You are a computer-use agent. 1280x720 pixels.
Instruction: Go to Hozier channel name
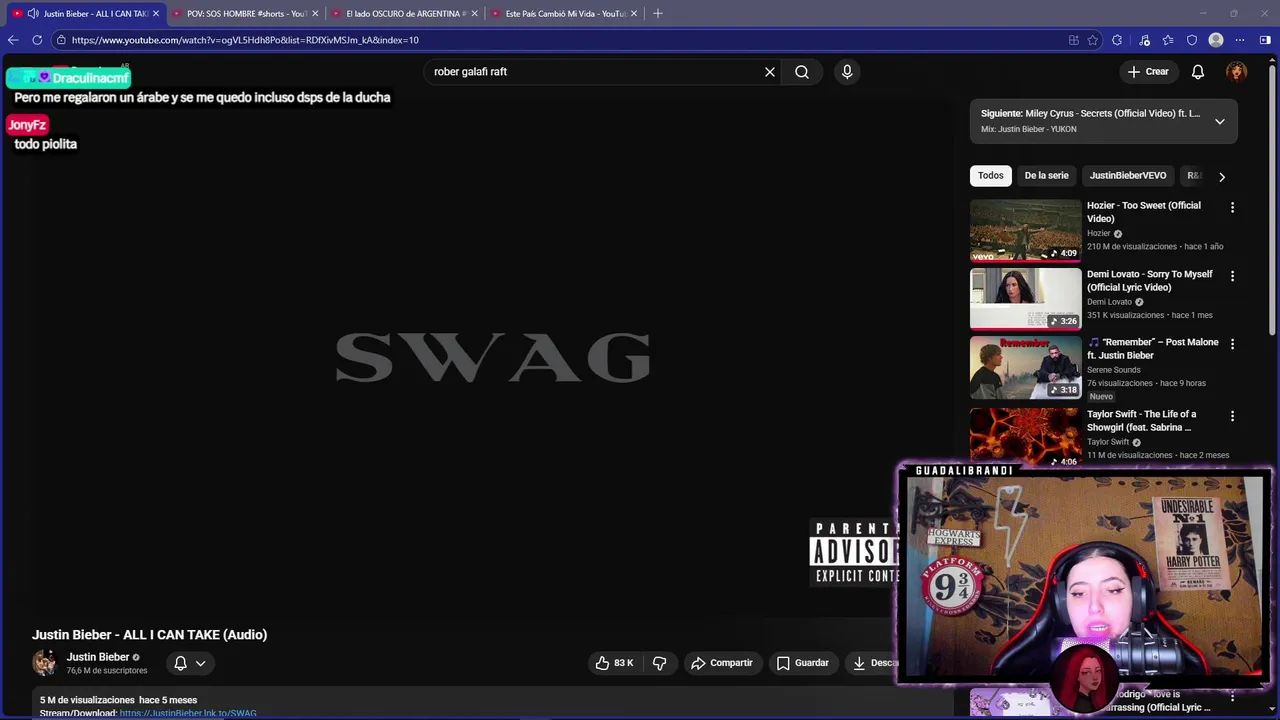tap(1099, 234)
